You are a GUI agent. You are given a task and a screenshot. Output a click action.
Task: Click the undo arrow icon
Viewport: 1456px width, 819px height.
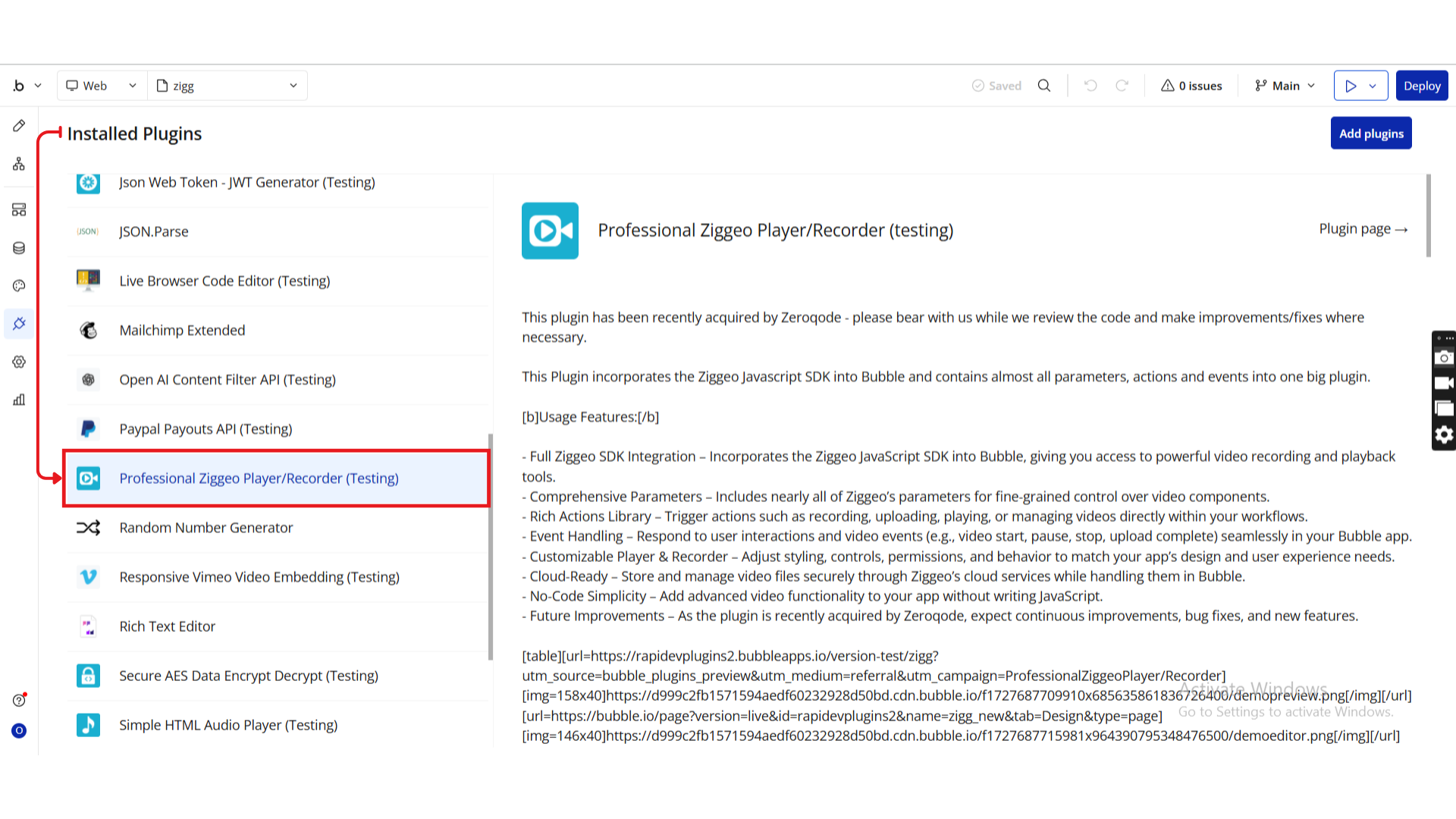(x=1090, y=86)
